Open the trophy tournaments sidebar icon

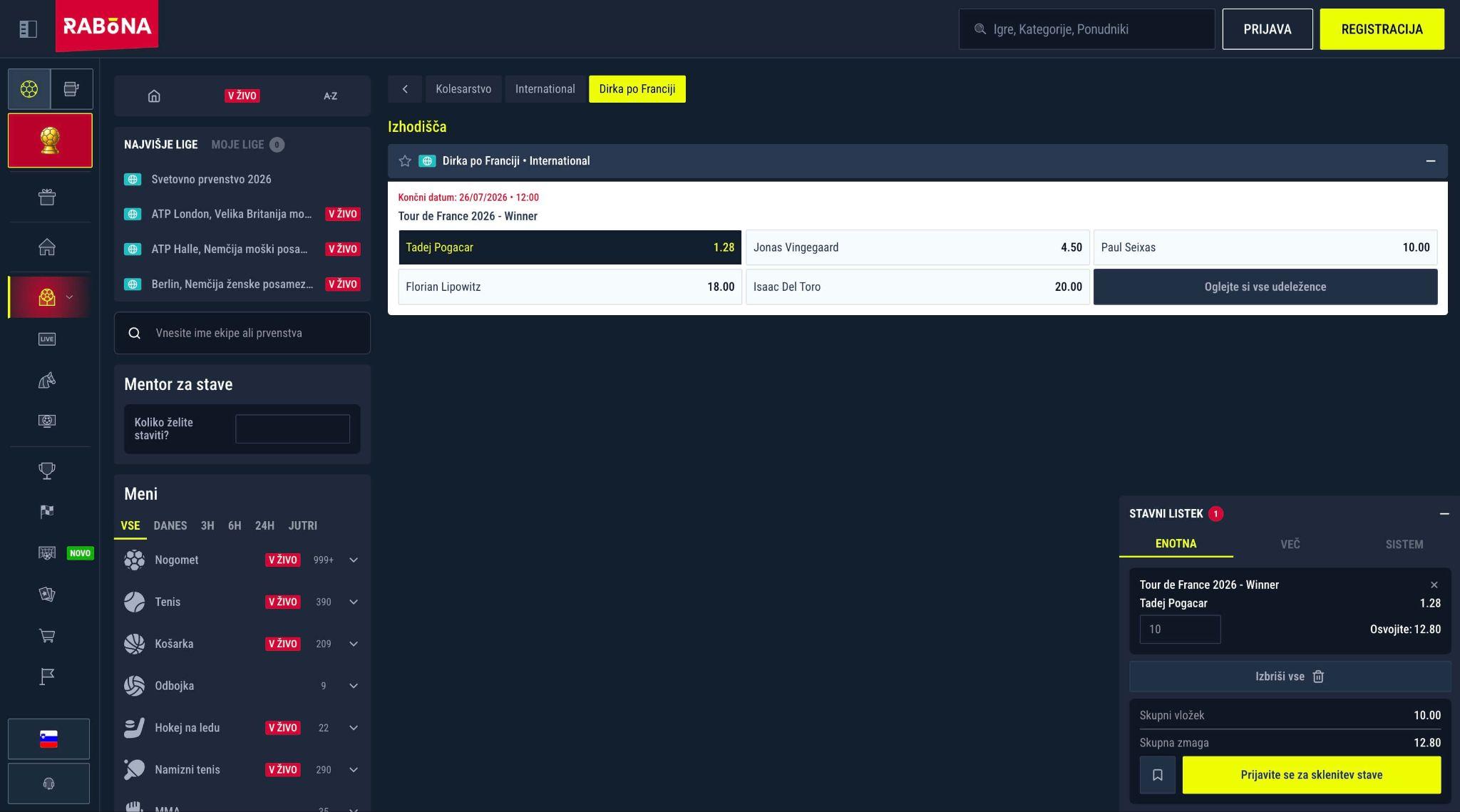click(x=47, y=471)
